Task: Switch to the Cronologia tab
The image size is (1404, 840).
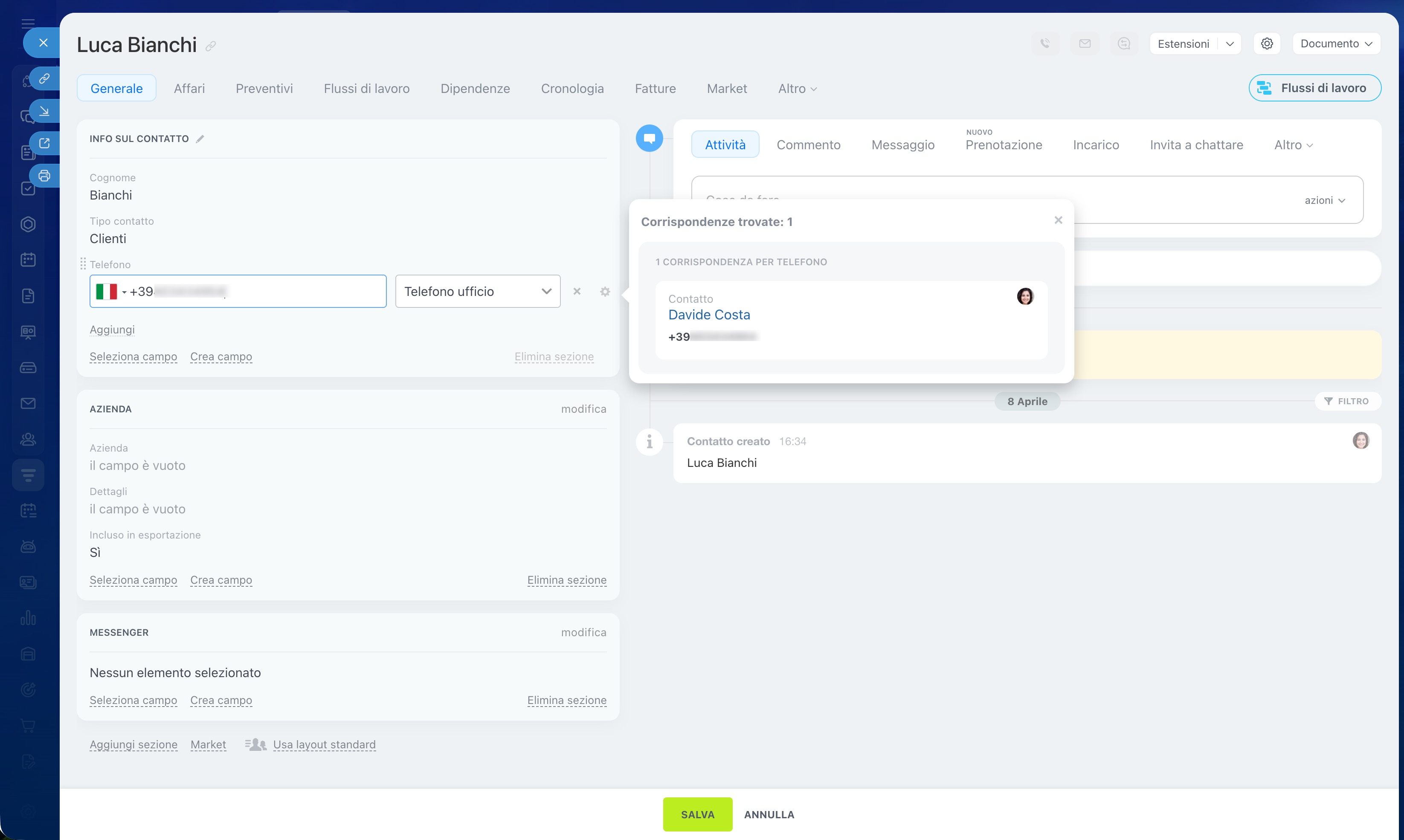Action: pyautogui.click(x=572, y=88)
